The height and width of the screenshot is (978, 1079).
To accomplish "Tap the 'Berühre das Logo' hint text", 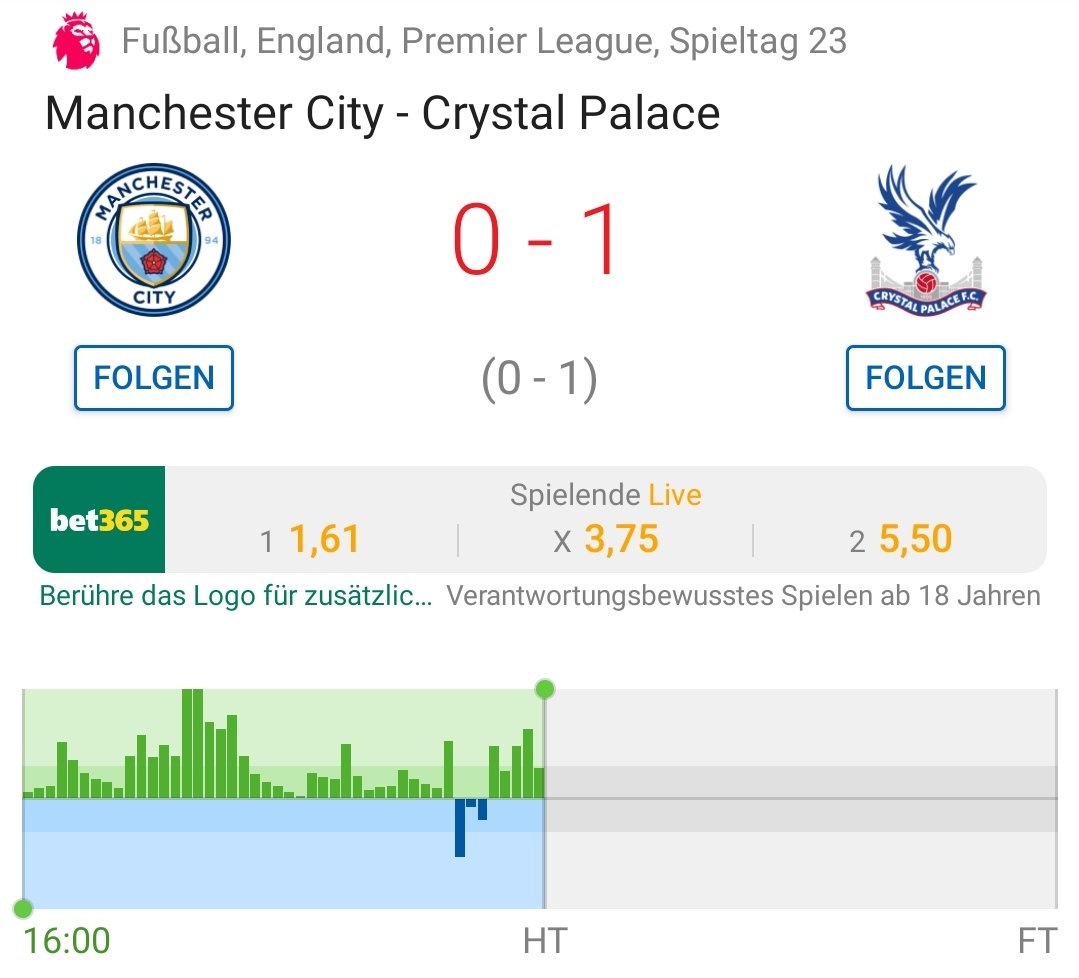I will pyautogui.click(x=236, y=595).
